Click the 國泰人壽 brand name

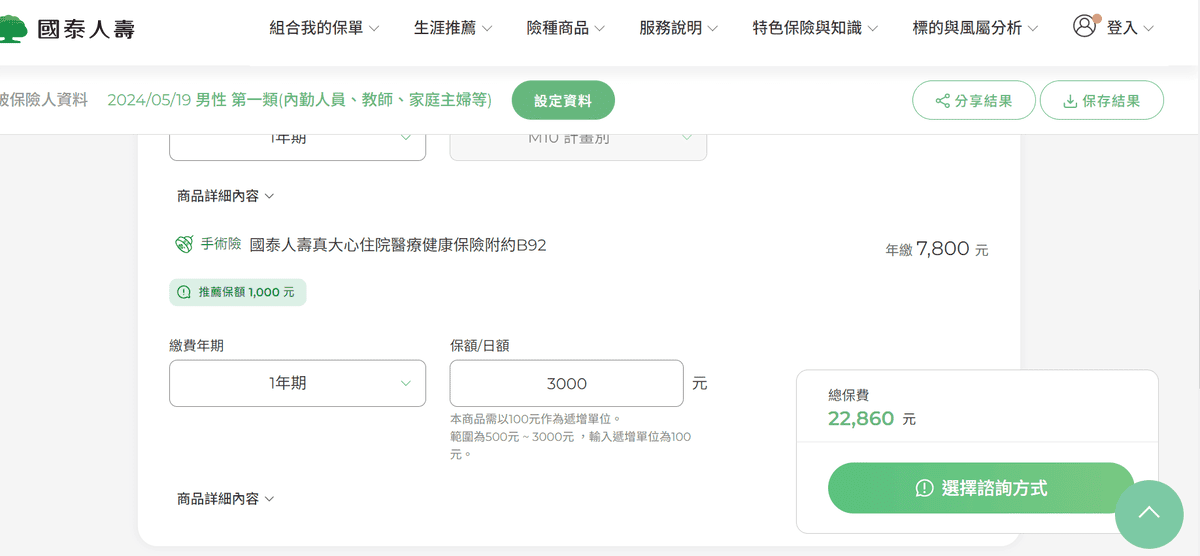(86, 29)
